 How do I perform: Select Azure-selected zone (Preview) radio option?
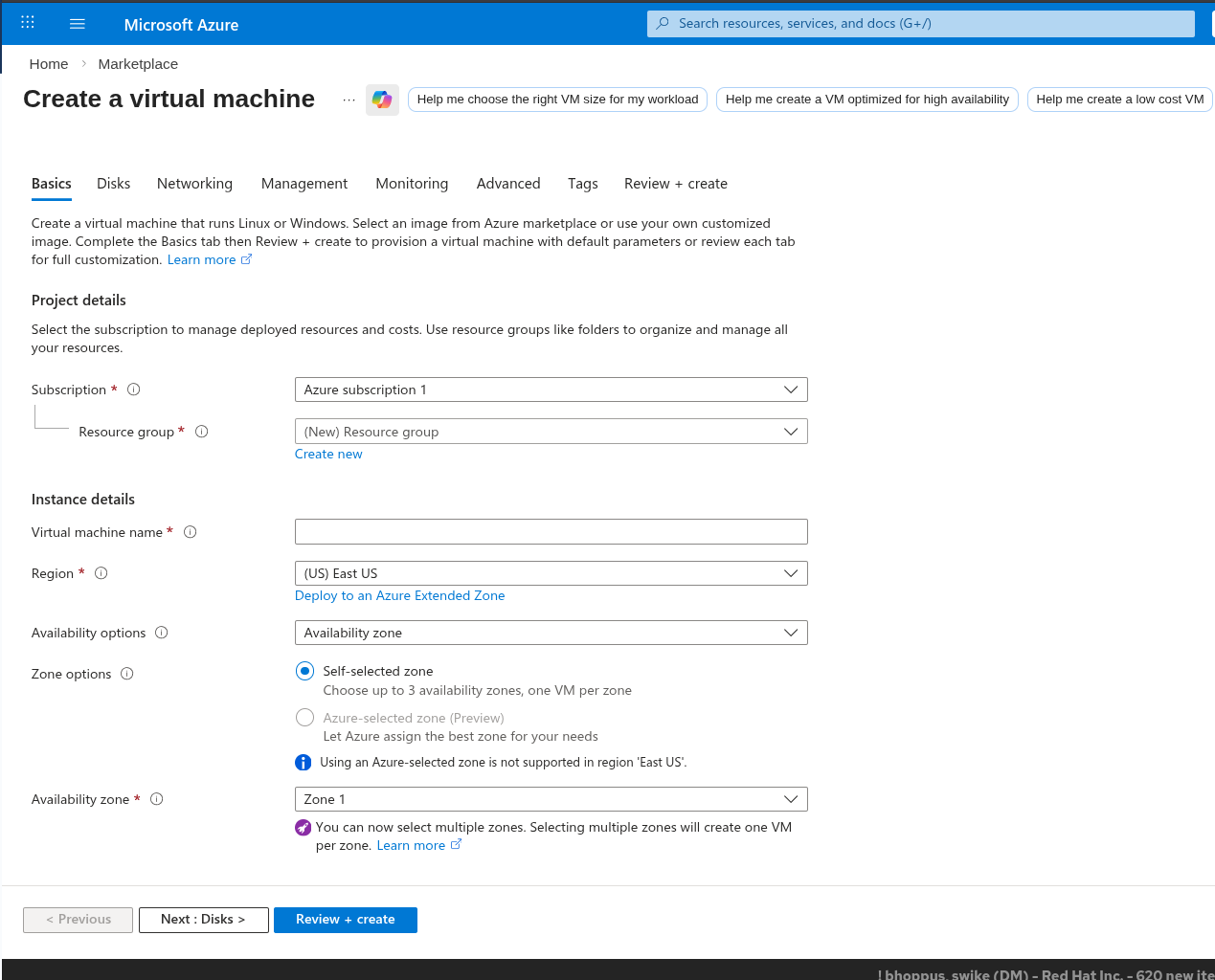pos(304,718)
